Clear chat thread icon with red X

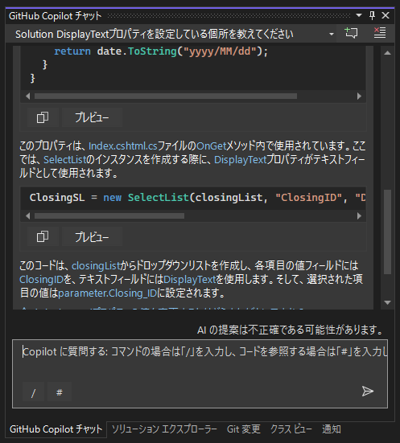coord(379,33)
